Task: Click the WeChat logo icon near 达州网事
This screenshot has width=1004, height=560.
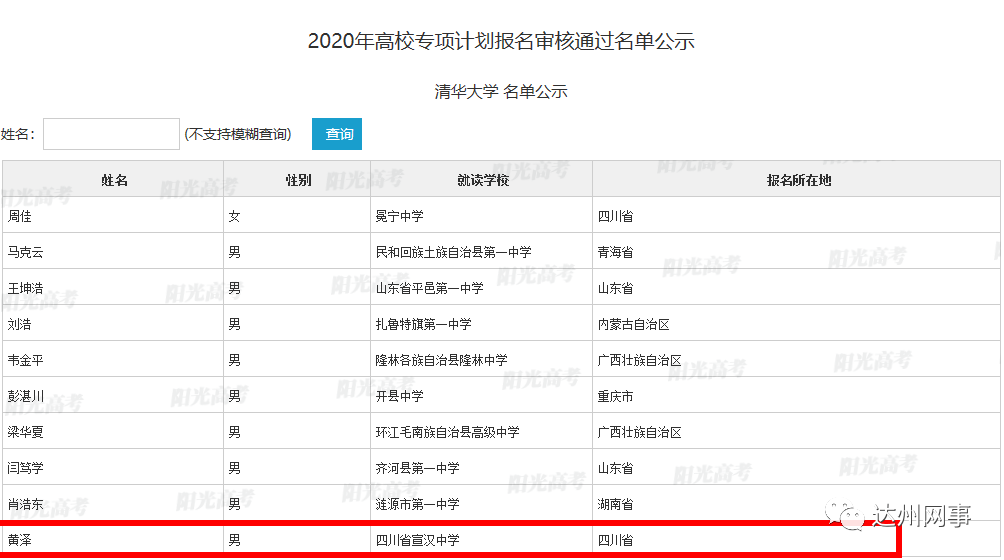Action: pyautogui.click(x=844, y=515)
